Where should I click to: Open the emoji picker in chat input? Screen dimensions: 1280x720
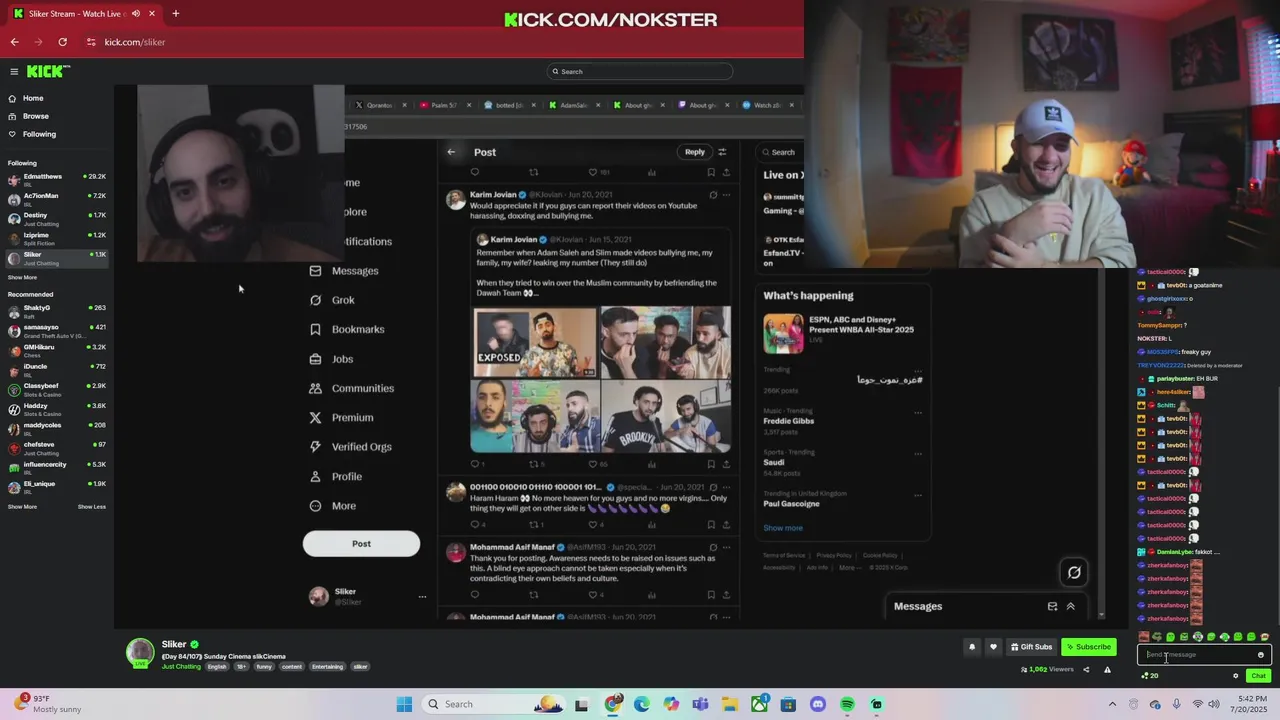point(1261,655)
